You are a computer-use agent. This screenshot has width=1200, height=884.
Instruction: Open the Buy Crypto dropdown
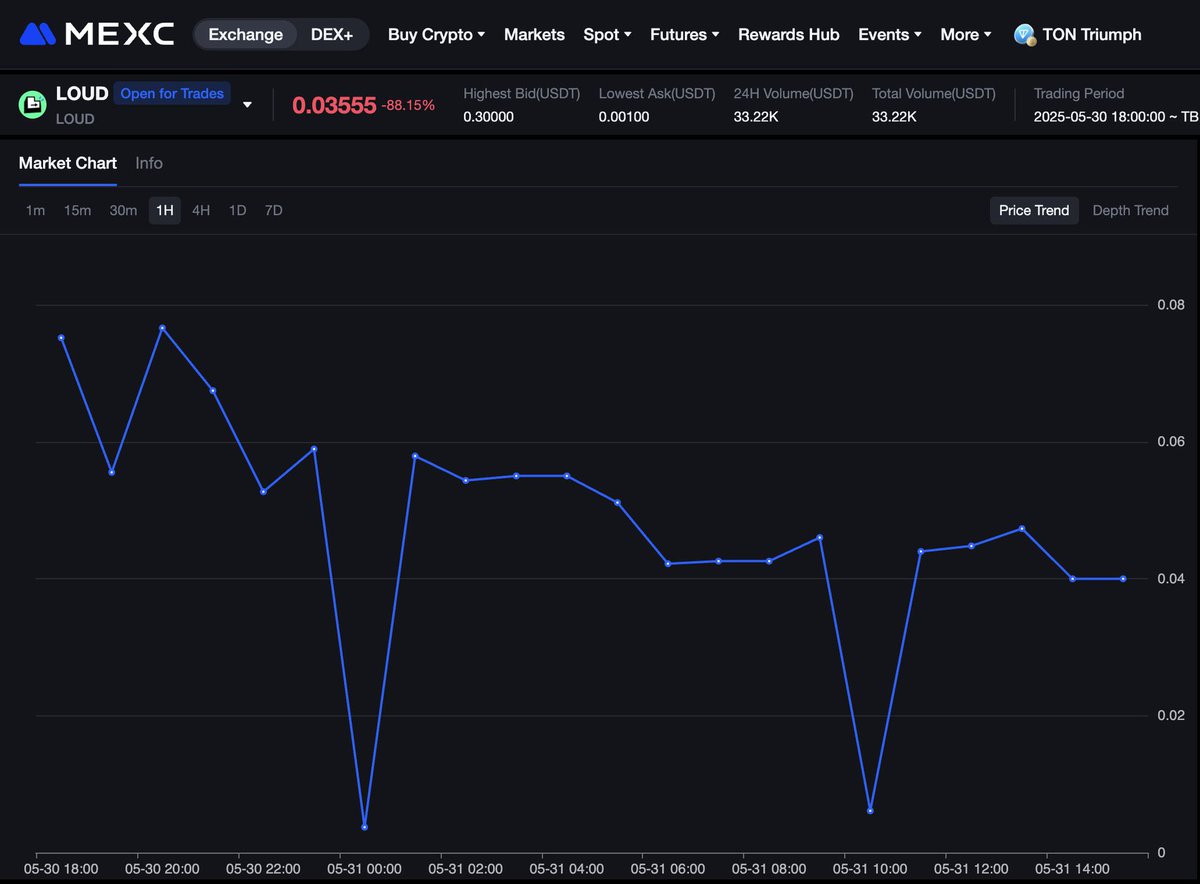pos(436,34)
